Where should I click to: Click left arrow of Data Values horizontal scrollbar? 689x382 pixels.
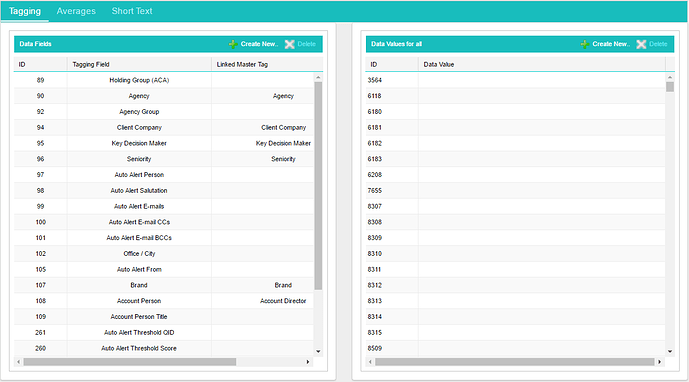(x=370, y=362)
